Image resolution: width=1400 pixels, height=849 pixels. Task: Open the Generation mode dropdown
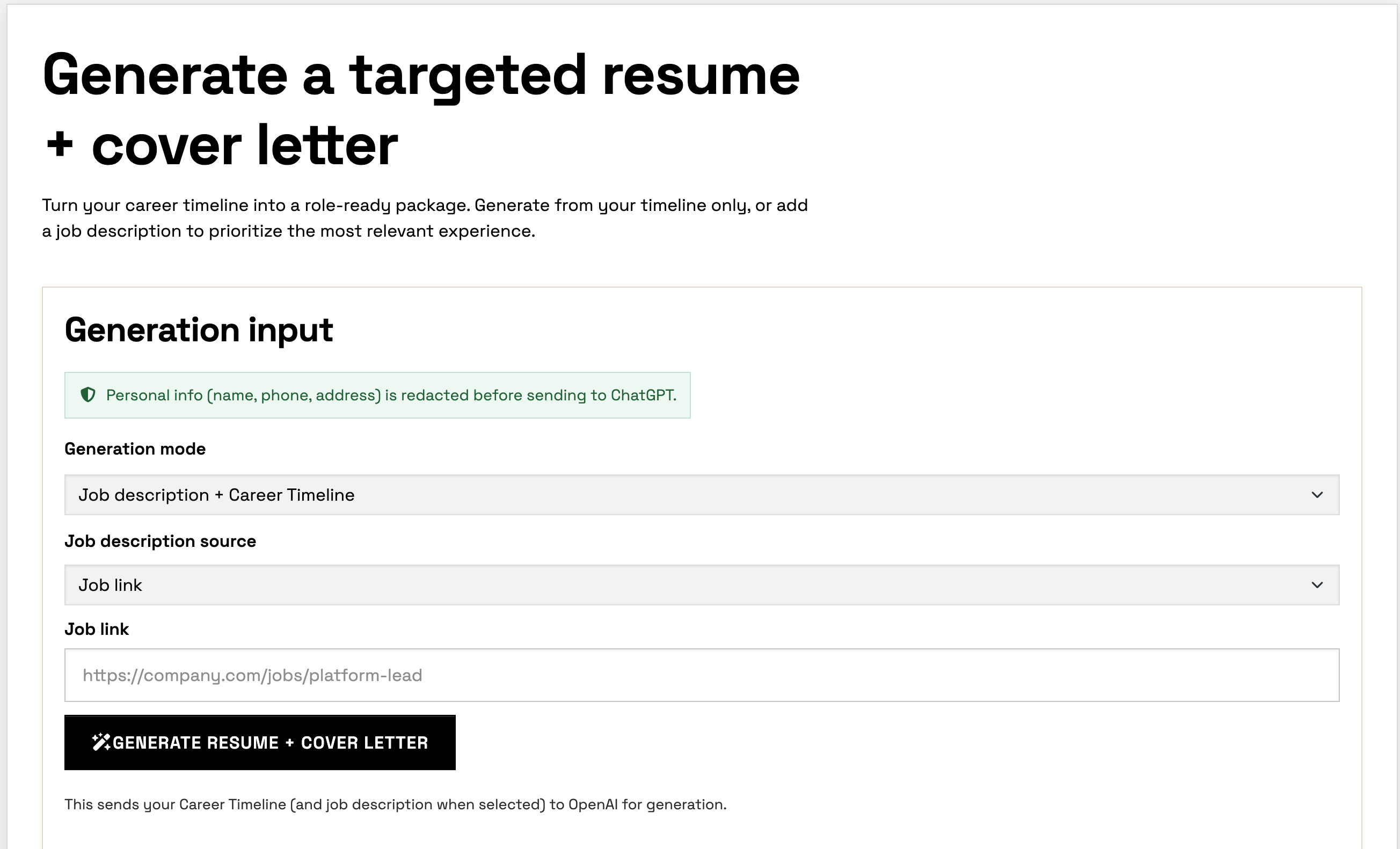(x=701, y=495)
